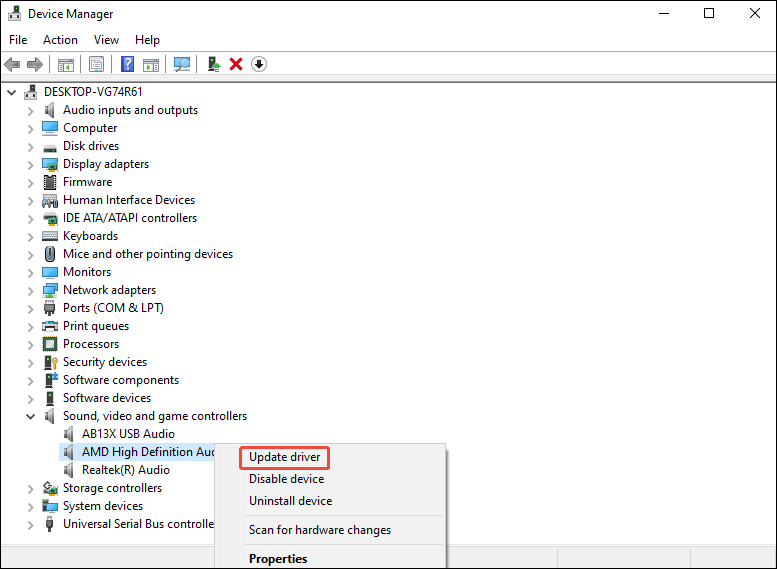Click the Audio inputs and outputs speaker icon
The width and height of the screenshot is (777, 569).
click(50, 110)
